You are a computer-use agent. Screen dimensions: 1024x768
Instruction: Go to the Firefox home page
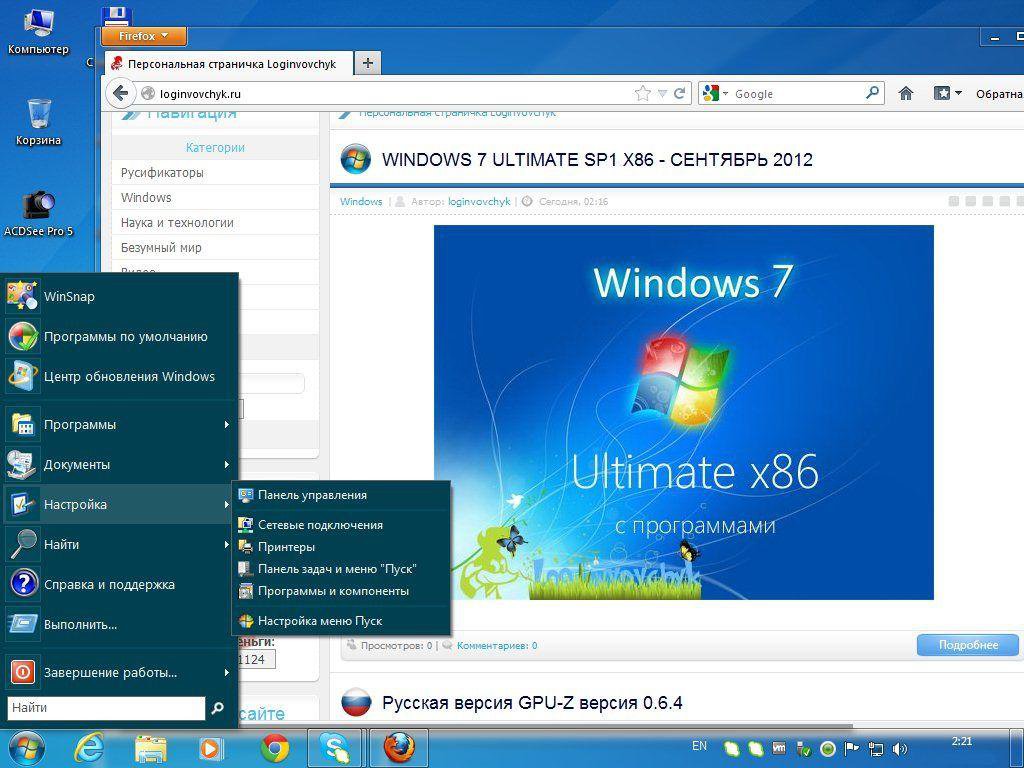coord(905,93)
